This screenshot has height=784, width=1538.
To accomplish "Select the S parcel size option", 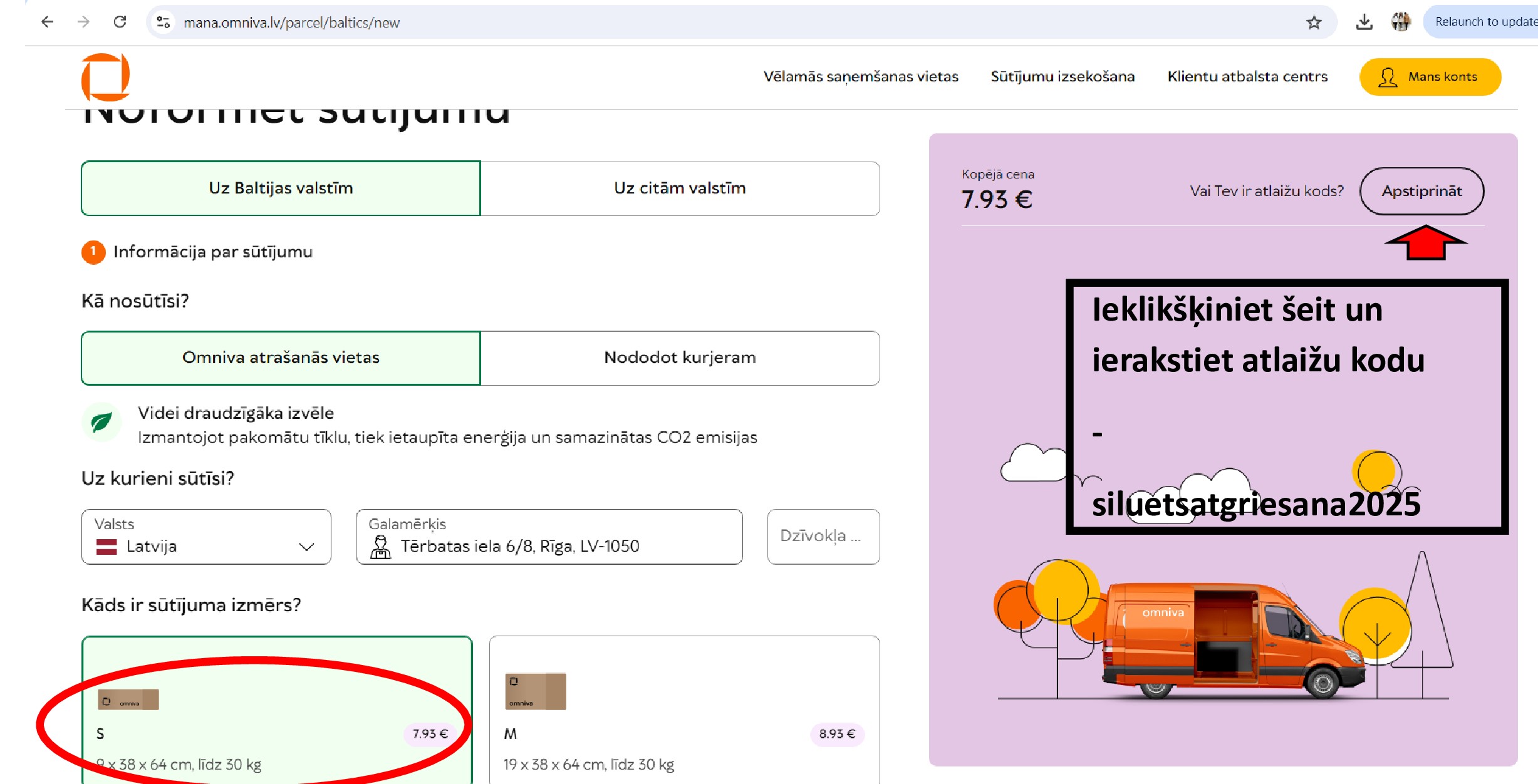I will click(276, 711).
